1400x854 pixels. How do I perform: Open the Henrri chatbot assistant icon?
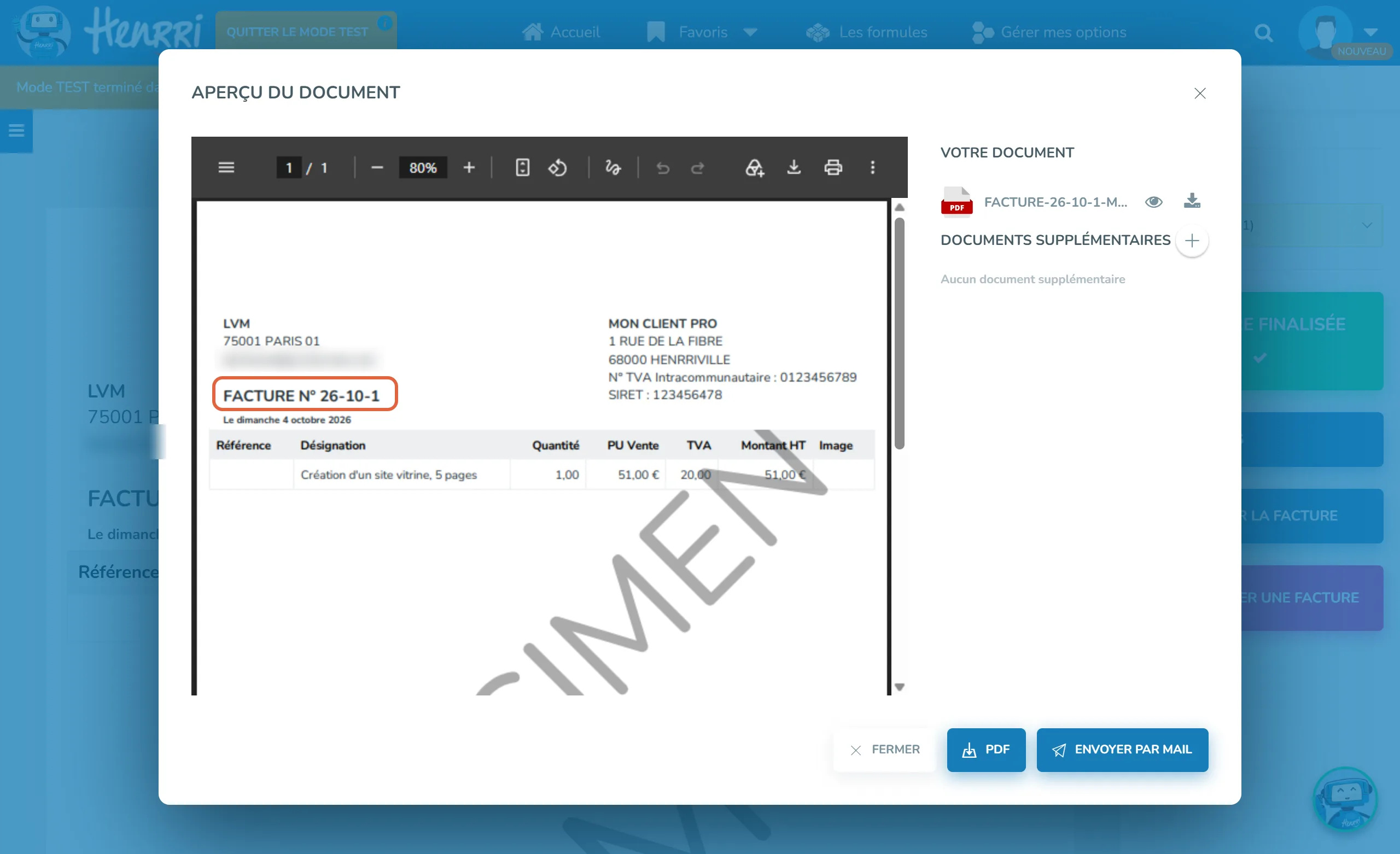coord(1345,799)
